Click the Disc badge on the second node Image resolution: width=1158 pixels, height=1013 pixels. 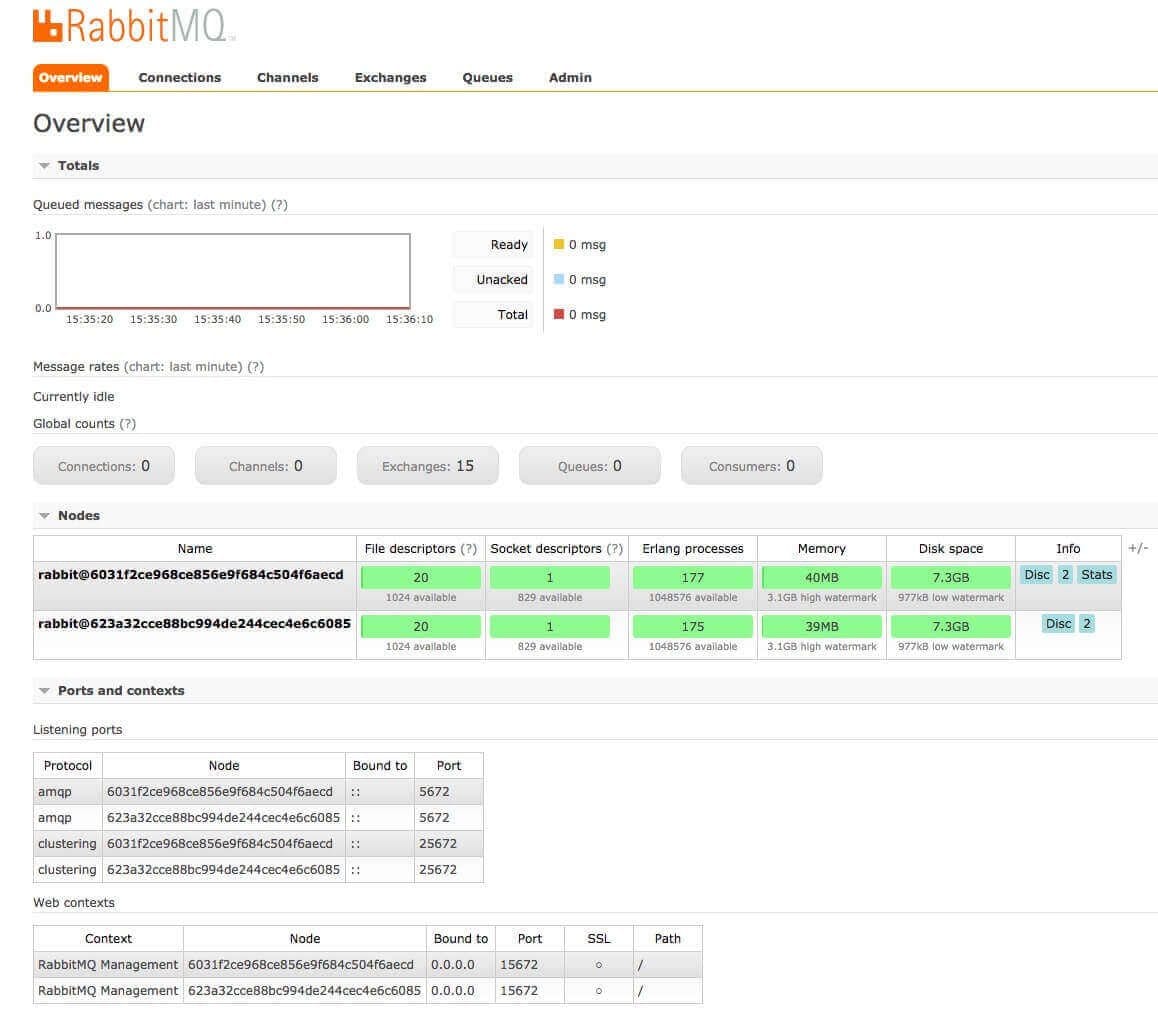point(1059,623)
